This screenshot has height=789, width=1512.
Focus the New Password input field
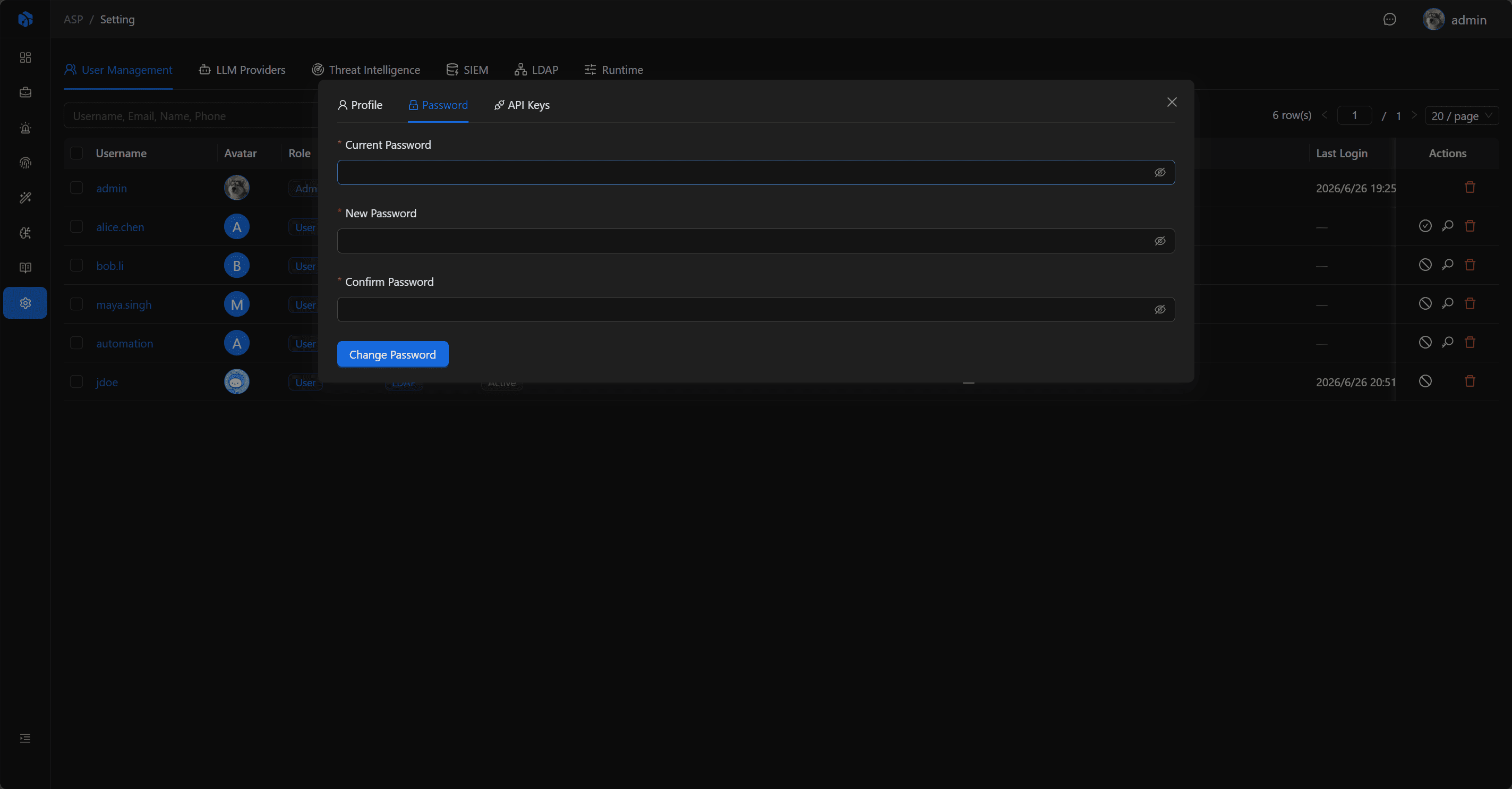point(756,241)
